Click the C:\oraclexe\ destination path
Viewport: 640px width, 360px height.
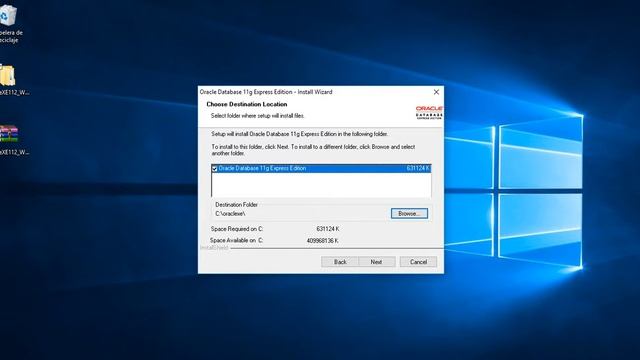230,213
